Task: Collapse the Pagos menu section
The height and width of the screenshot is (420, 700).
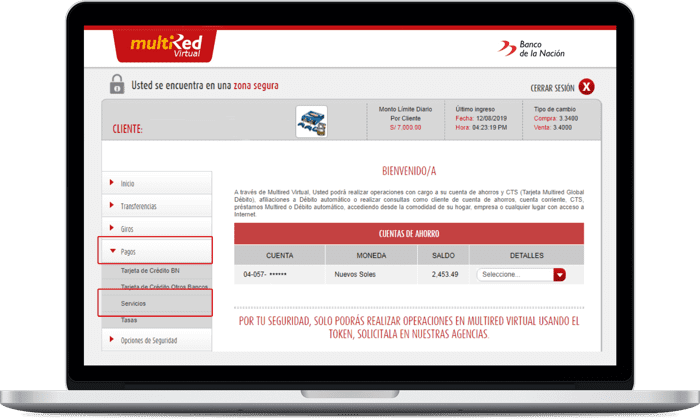Action: point(155,251)
